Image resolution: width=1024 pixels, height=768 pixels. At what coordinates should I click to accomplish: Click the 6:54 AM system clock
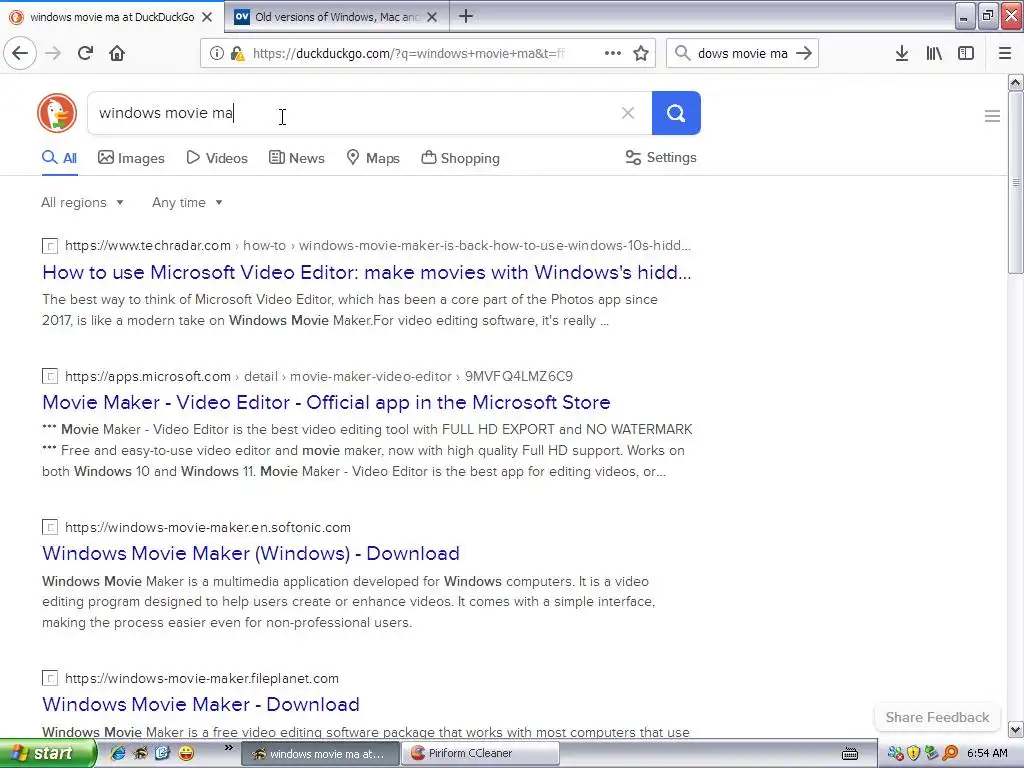coord(987,753)
